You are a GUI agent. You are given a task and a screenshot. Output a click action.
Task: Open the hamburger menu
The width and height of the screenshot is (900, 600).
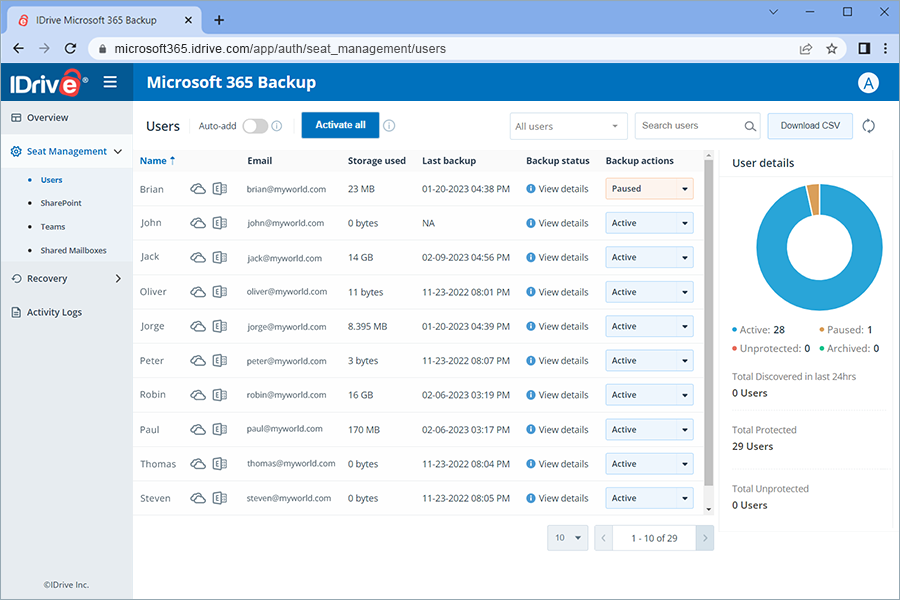(x=110, y=82)
